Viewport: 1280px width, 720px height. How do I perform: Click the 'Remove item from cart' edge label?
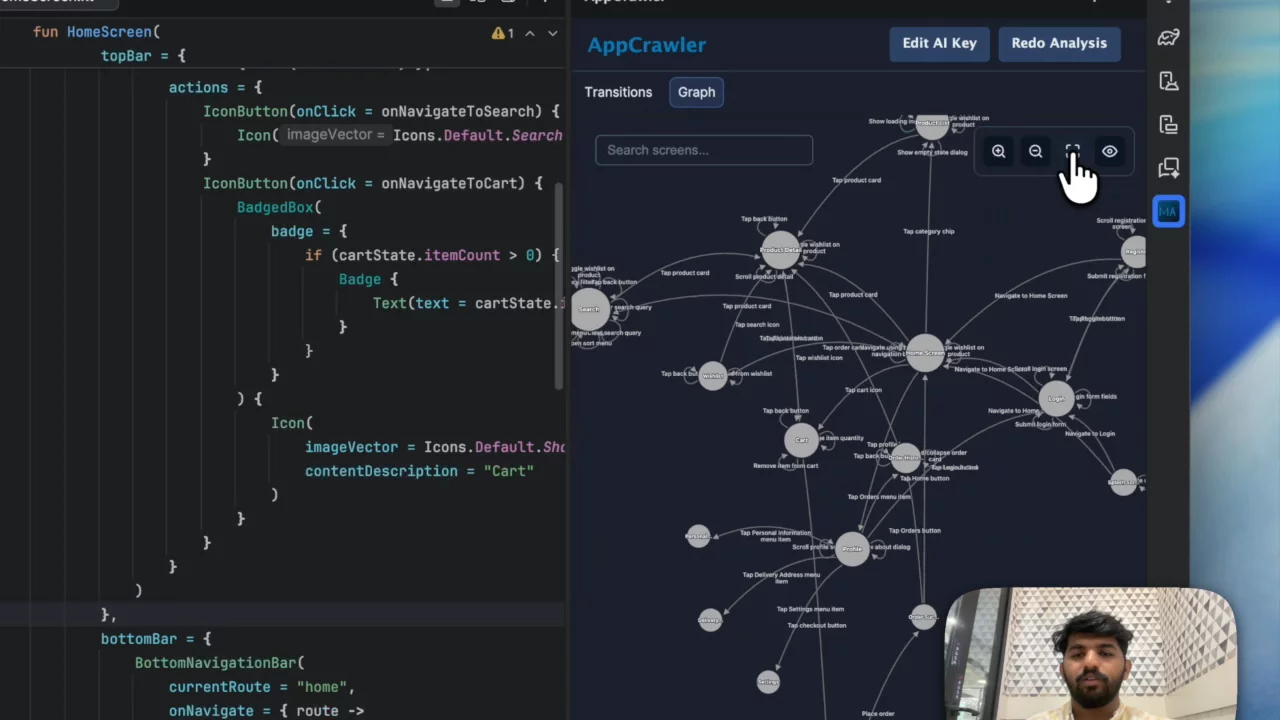click(x=786, y=466)
